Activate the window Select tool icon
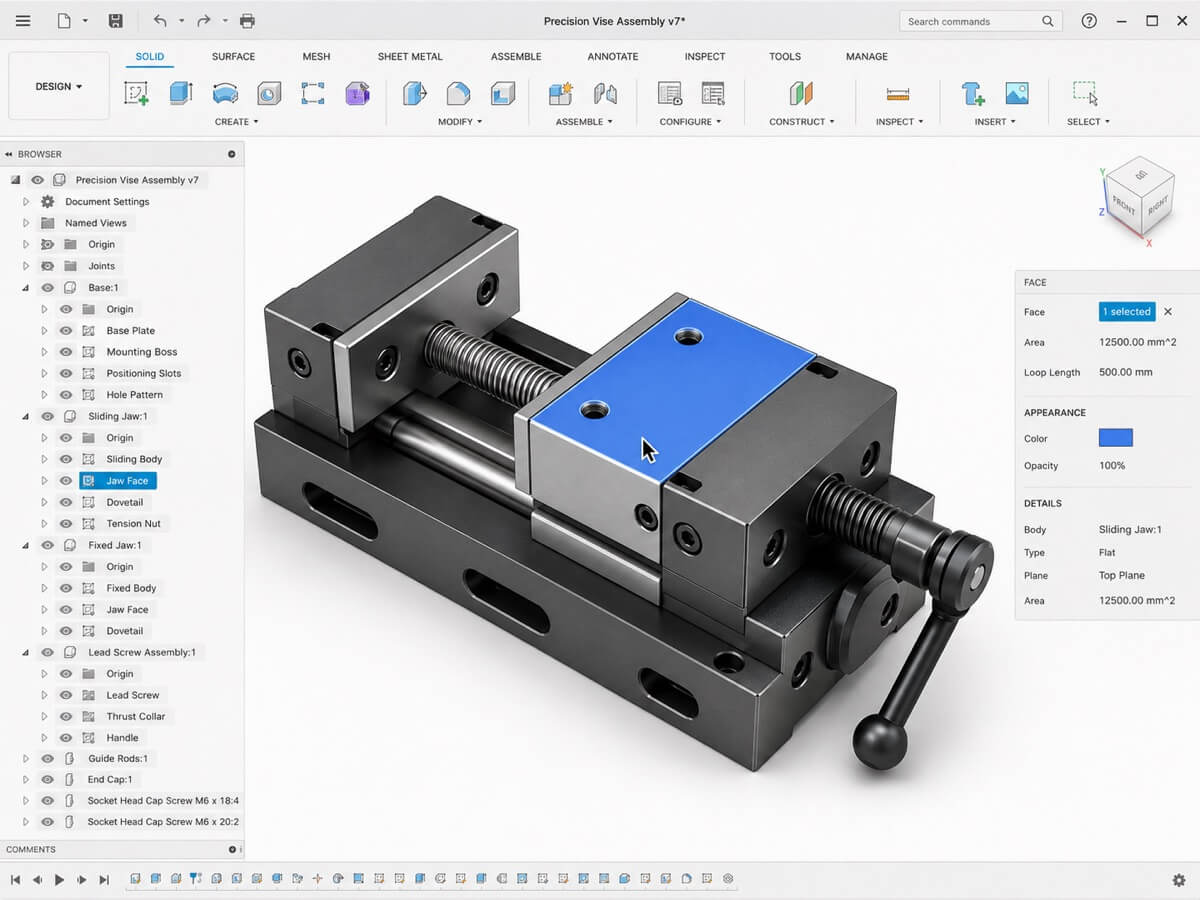The image size is (1200, 900). 1085,93
